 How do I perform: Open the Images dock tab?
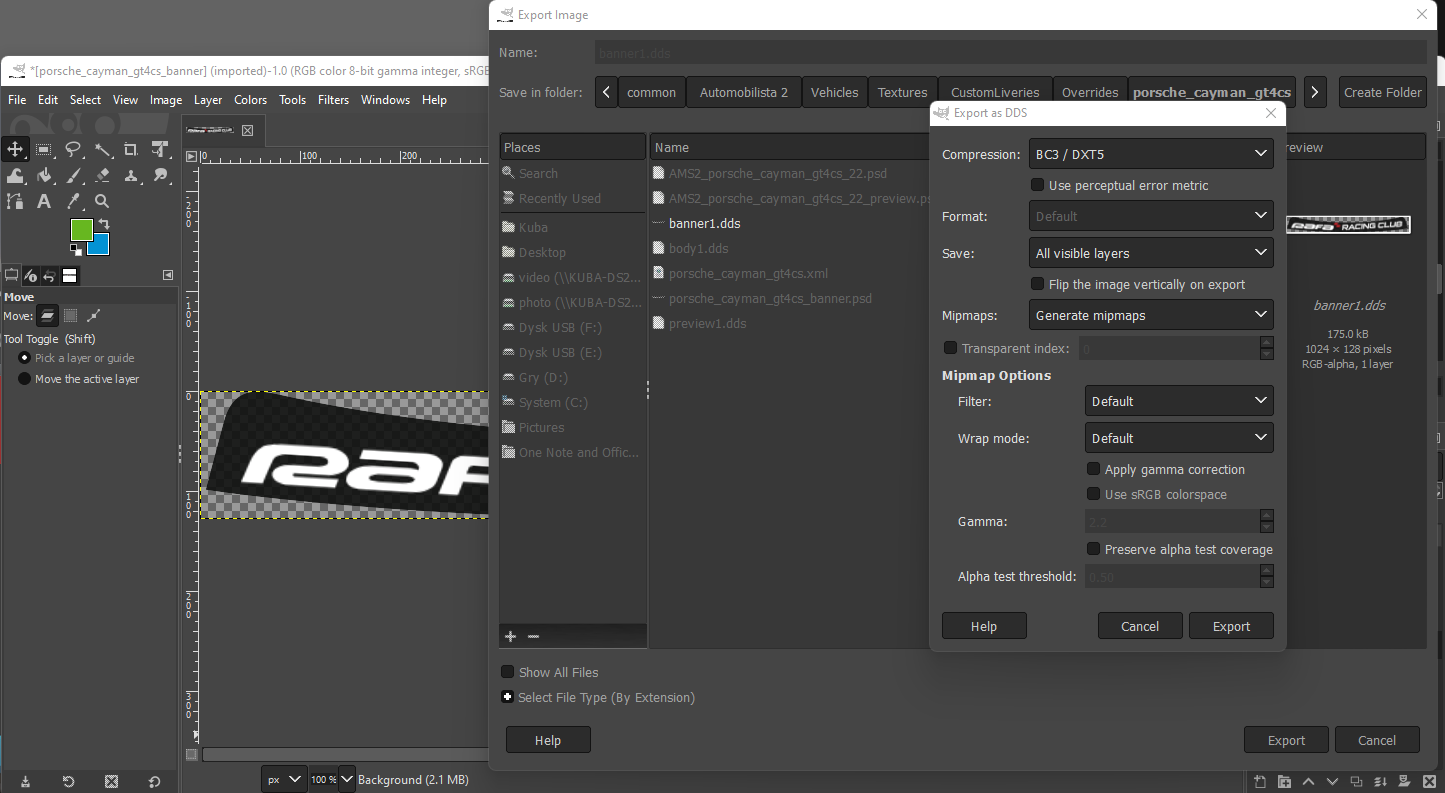click(69, 275)
